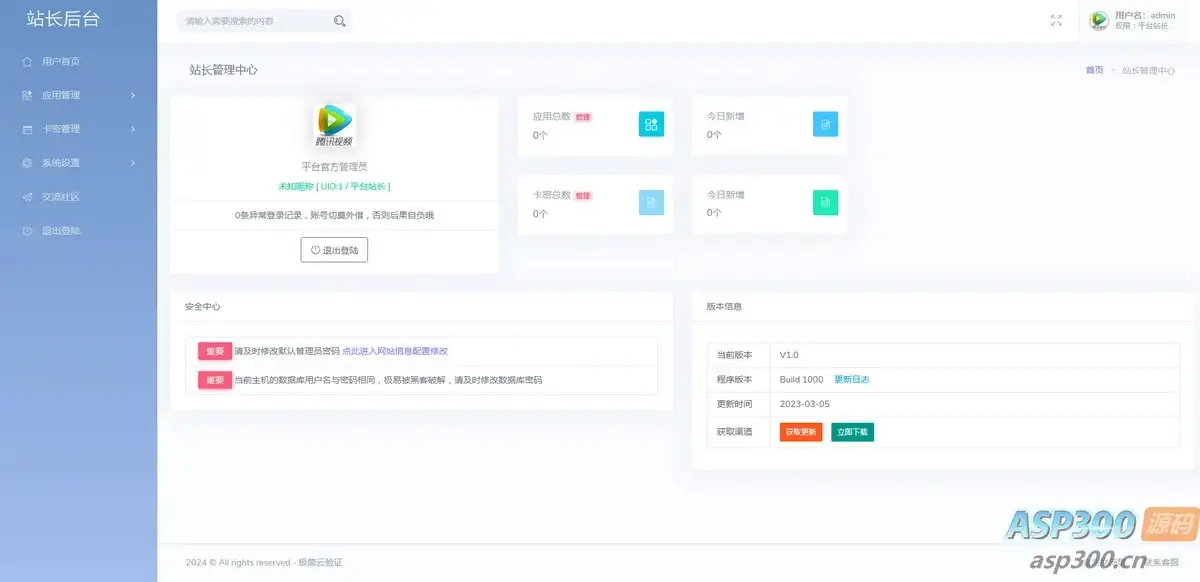Click the 退出登陆 button in profile card
This screenshot has width=1200, height=582.
[x=334, y=250]
